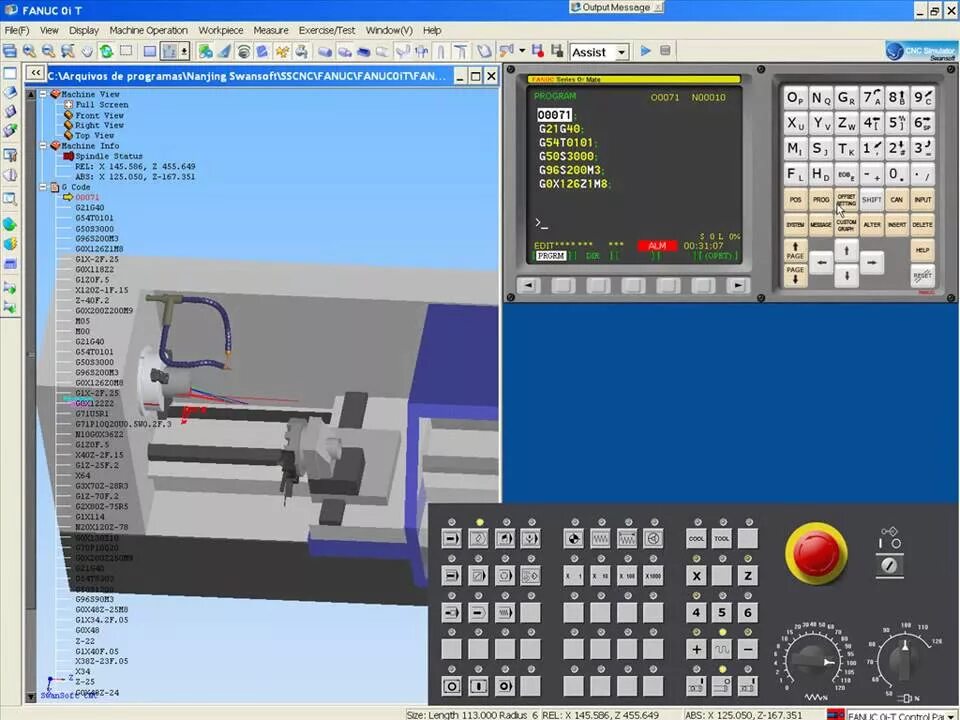Select O0071 program in G Code tree
The image size is (960, 720).
point(87,197)
